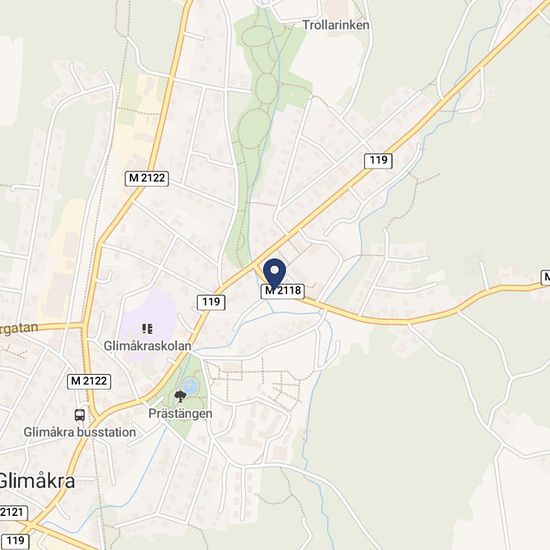Open the Glimåkra busstation text label
Viewport: 550px width, 550px height.
(80, 432)
